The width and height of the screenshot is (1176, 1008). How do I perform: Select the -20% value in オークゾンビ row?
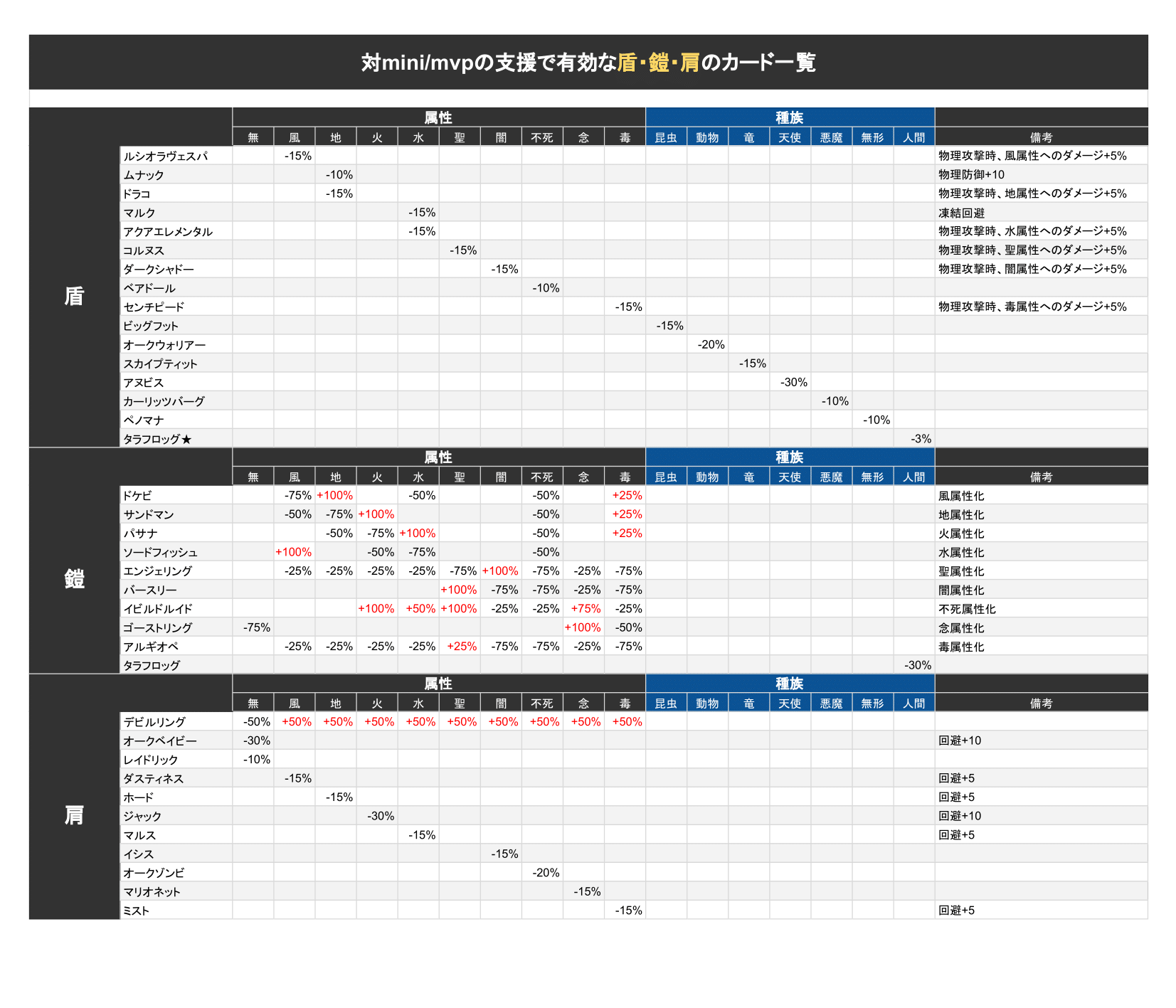click(546, 872)
